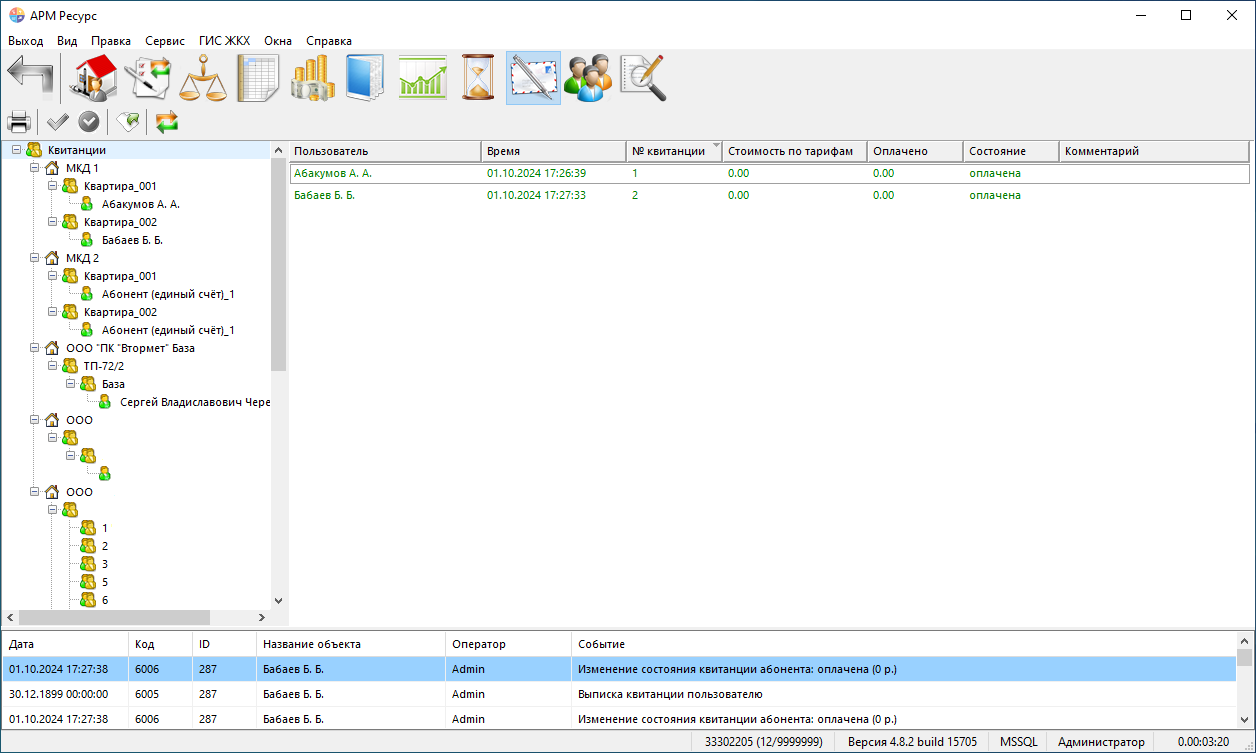Viewport: 1256px width, 753px height.
Task: Open the document with magnifier toolbar icon
Action: pyautogui.click(x=643, y=77)
